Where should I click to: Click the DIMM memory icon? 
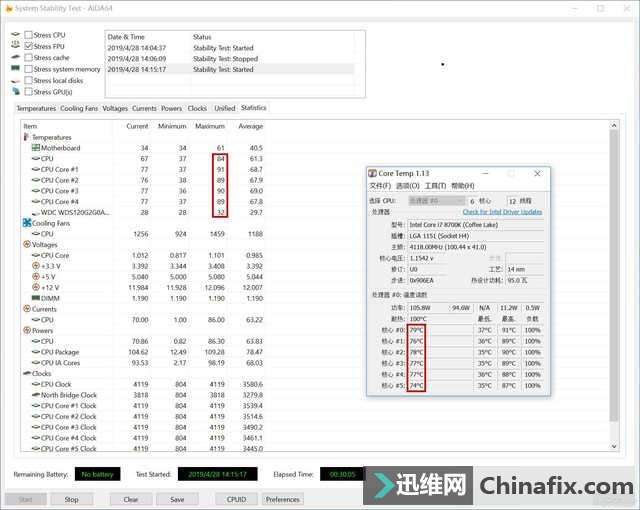tap(36, 298)
